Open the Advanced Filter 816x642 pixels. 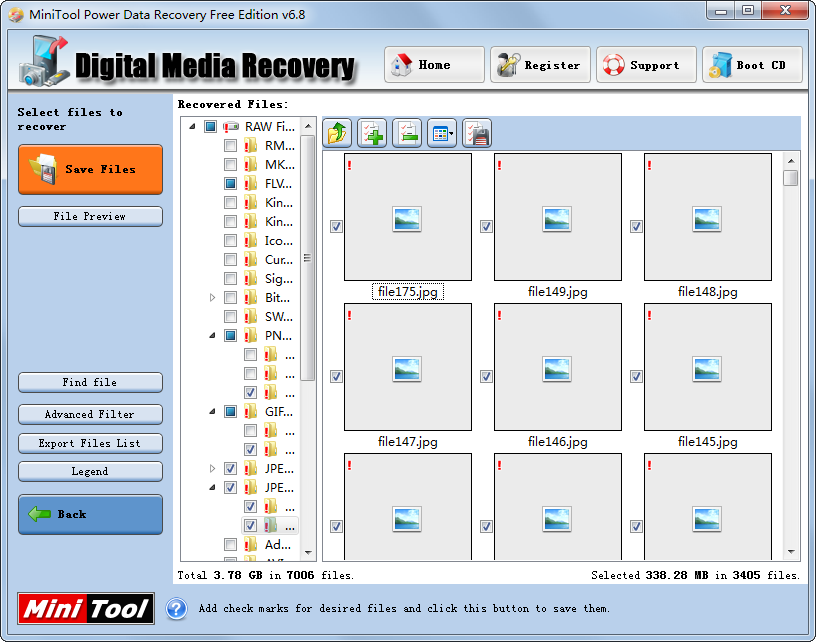tap(91, 415)
